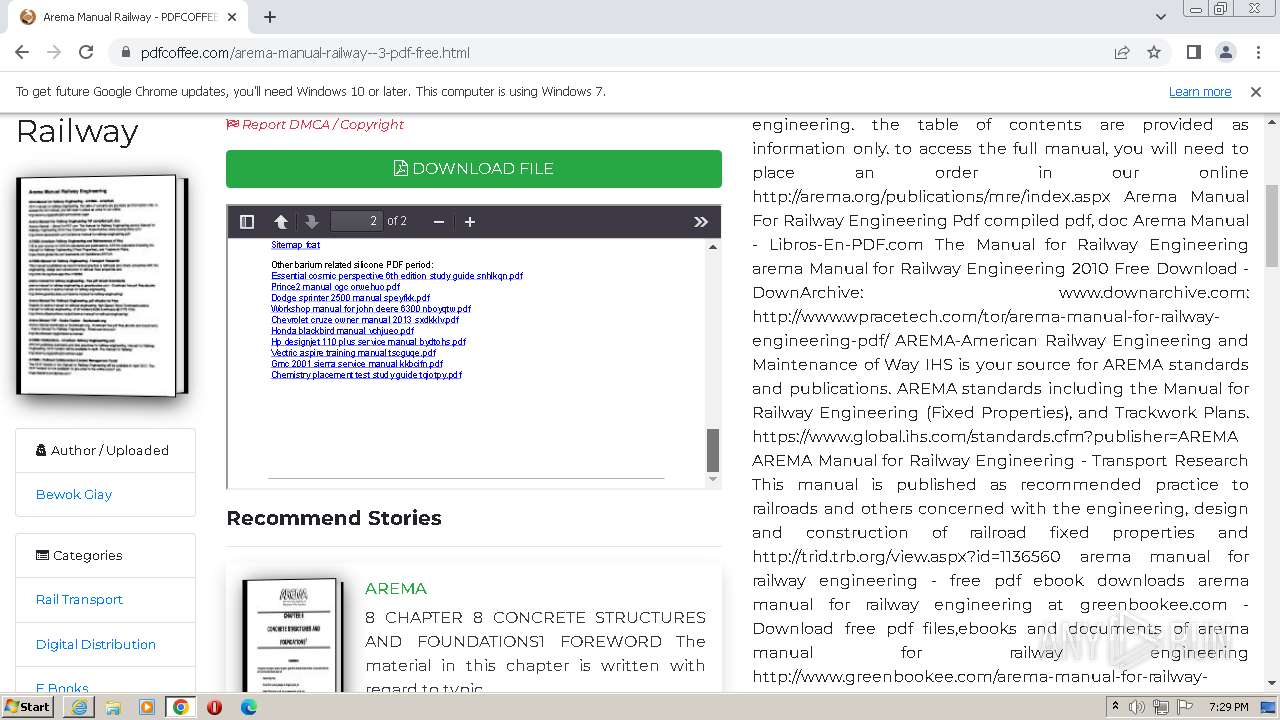Screen dimensions: 1280x720
Task: Open the Windows Start menu
Action: pyautogui.click(x=28, y=706)
